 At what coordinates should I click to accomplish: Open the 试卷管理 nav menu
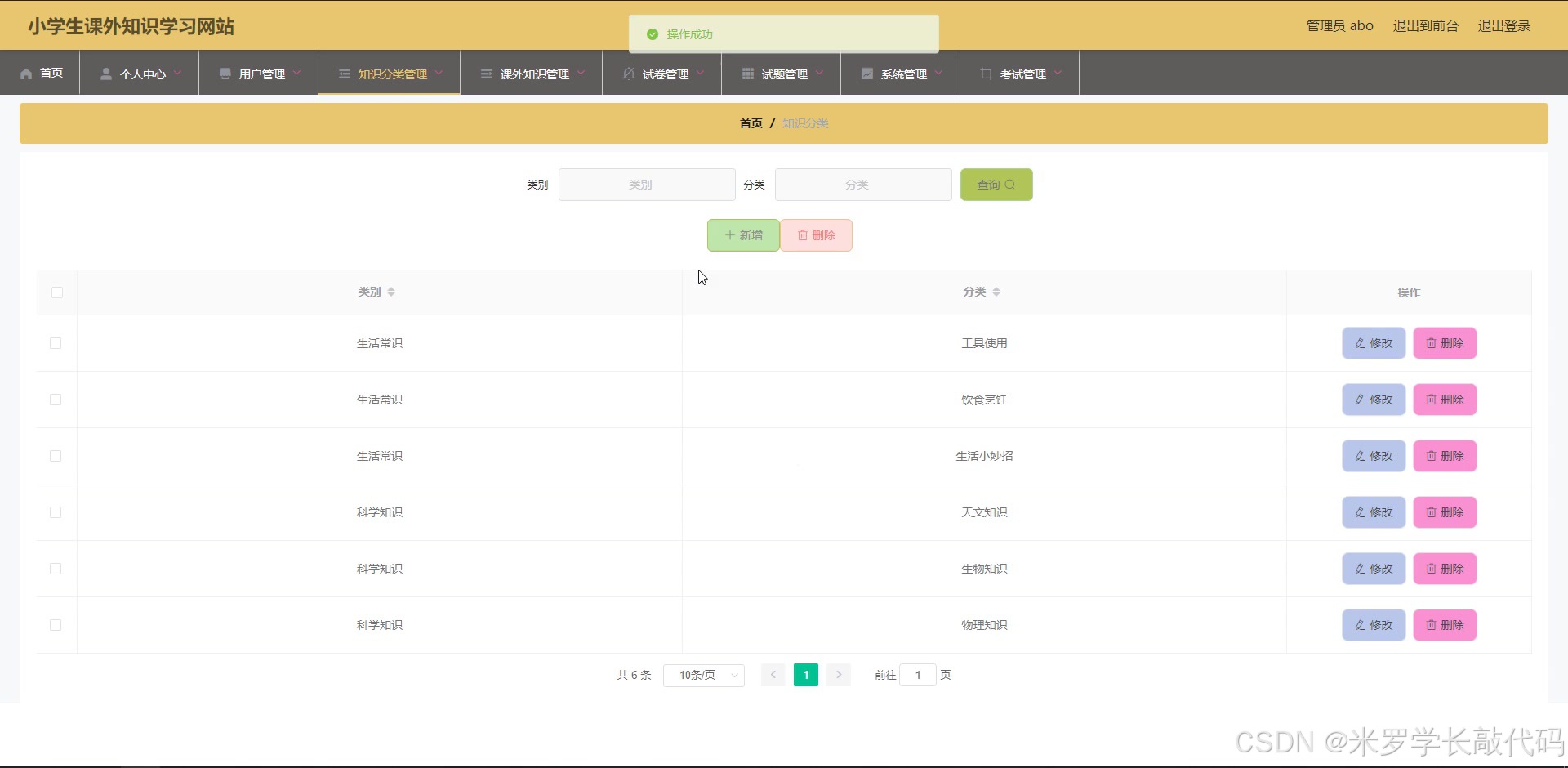pos(662,73)
